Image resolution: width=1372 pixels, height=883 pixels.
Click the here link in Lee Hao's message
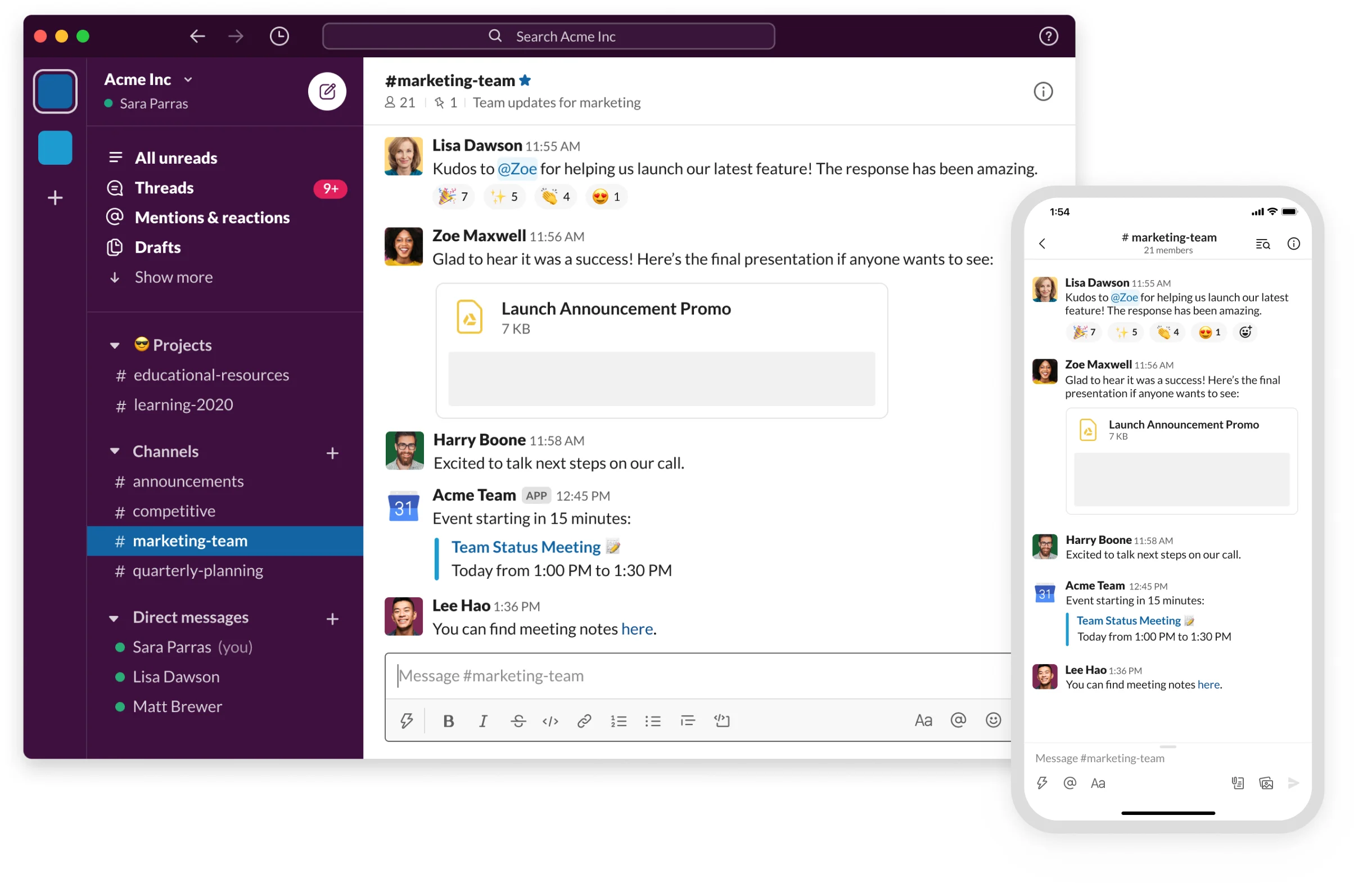click(638, 628)
